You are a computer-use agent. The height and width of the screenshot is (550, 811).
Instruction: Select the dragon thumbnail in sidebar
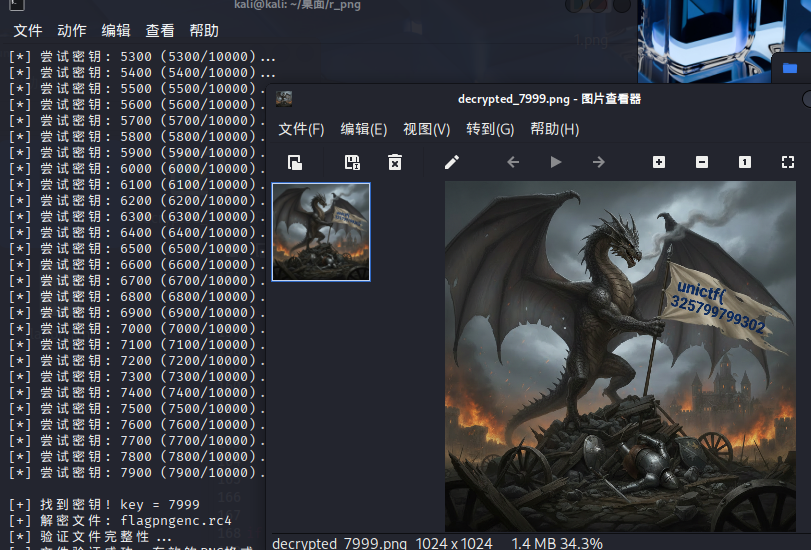pyautogui.click(x=321, y=232)
